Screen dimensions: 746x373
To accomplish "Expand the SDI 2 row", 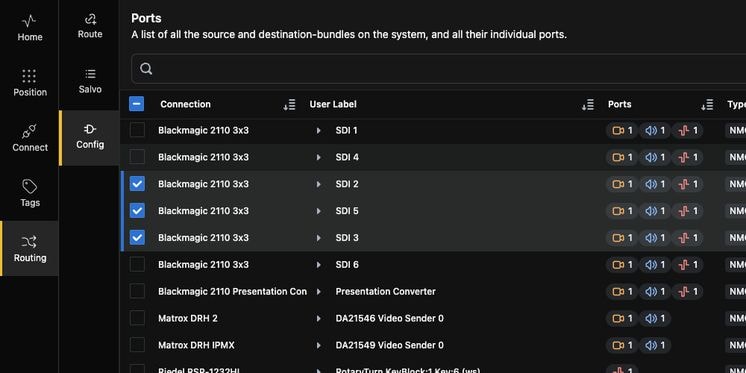I will pos(318,184).
